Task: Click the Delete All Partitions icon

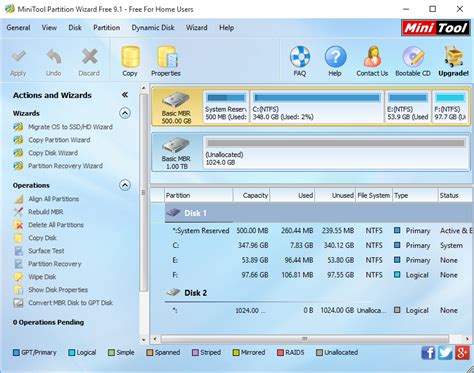Action: tap(19, 225)
